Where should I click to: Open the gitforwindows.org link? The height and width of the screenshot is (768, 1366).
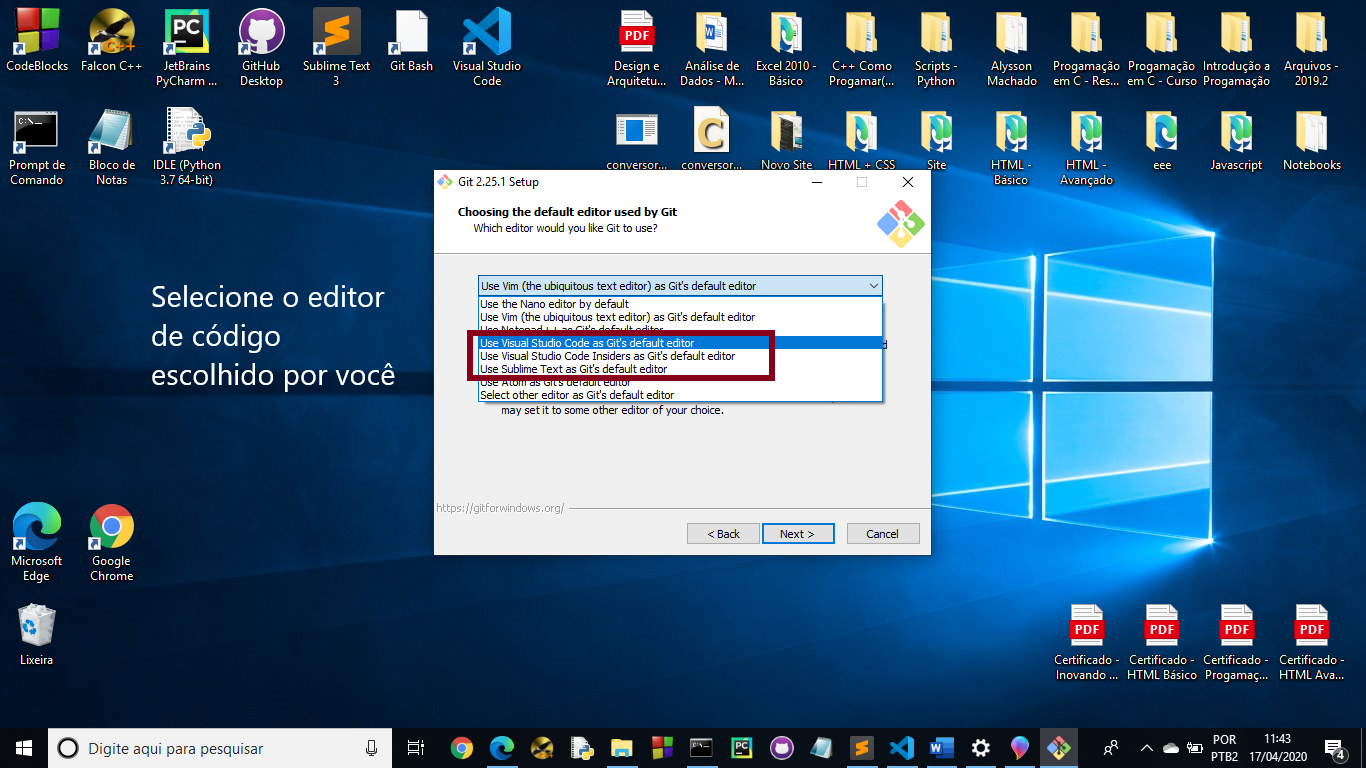click(x=500, y=508)
